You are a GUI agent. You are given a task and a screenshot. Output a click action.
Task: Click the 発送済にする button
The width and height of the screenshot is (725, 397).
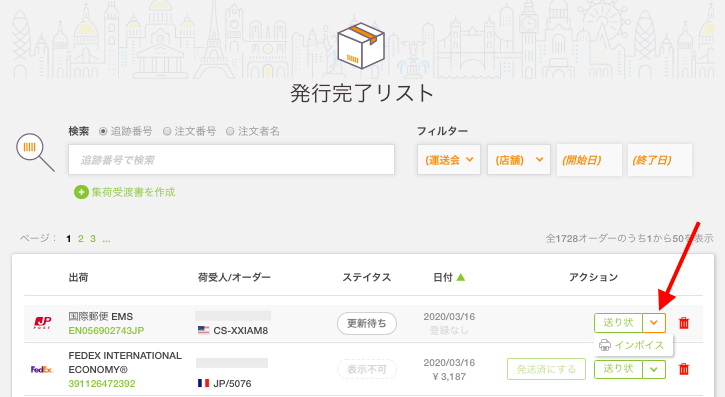pyautogui.click(x=546, y=369)
